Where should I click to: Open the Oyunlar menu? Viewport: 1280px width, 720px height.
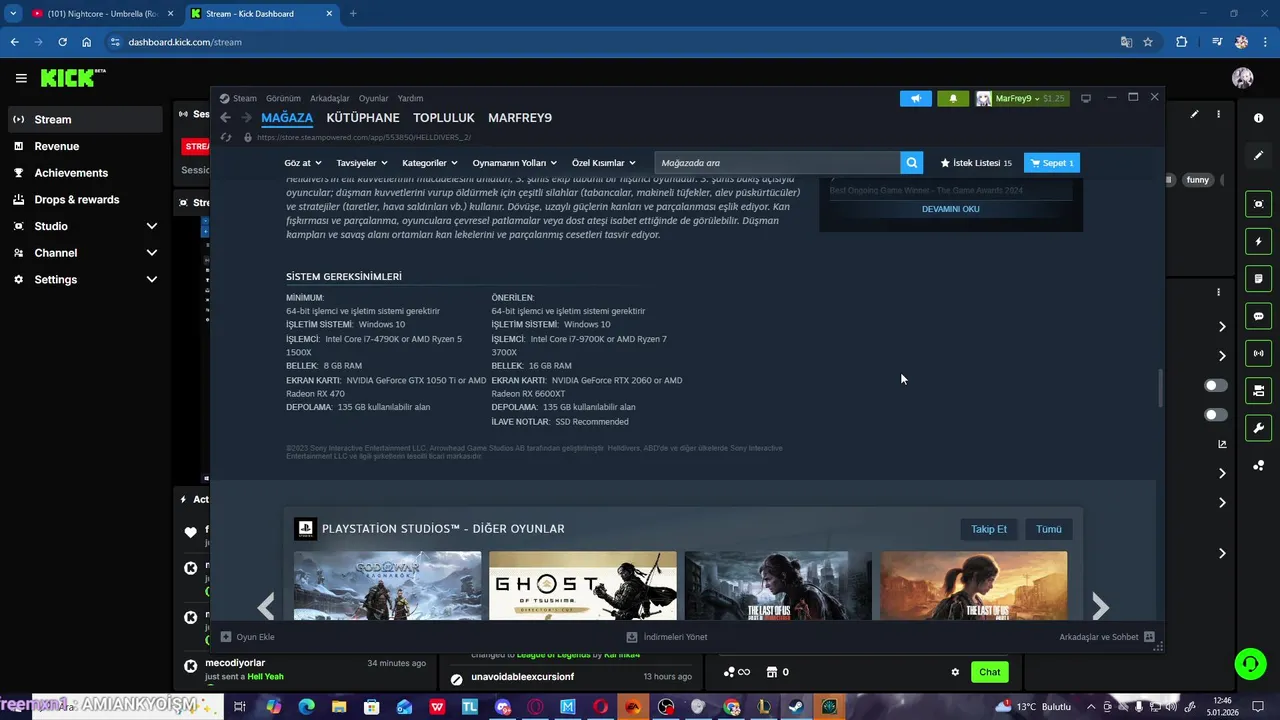click(x=374, y=98)
